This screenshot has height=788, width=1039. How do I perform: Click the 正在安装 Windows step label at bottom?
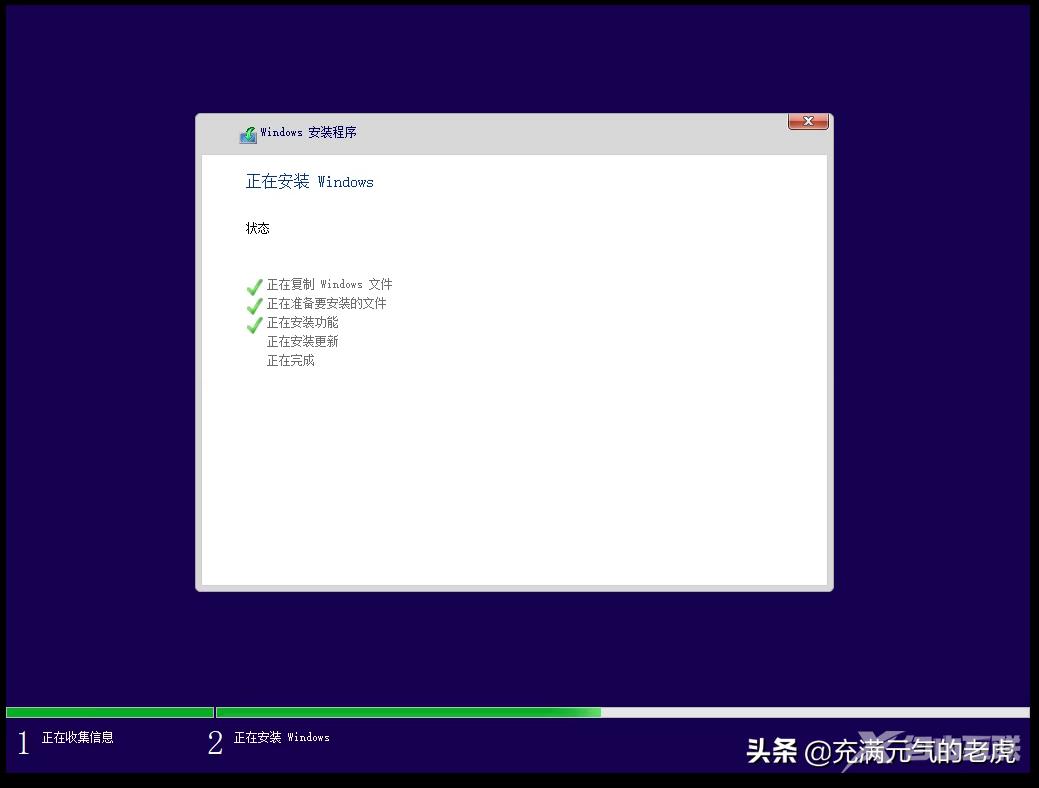282,738
